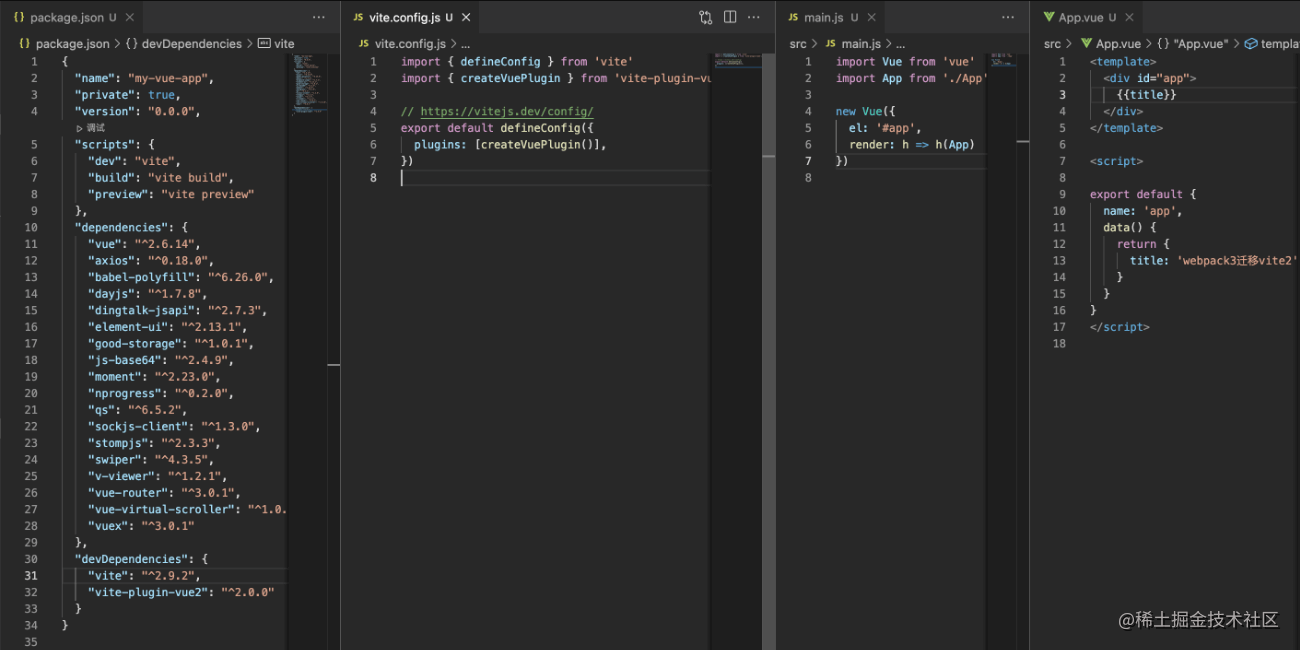Open more actions menu of package.json group

pos(319,17)
